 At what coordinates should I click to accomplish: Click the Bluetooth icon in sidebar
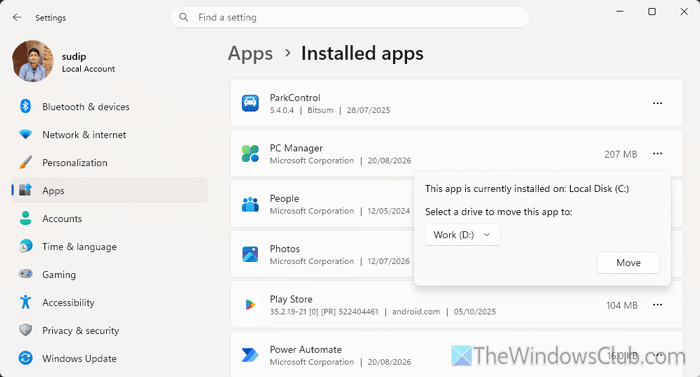pos(25,106)
